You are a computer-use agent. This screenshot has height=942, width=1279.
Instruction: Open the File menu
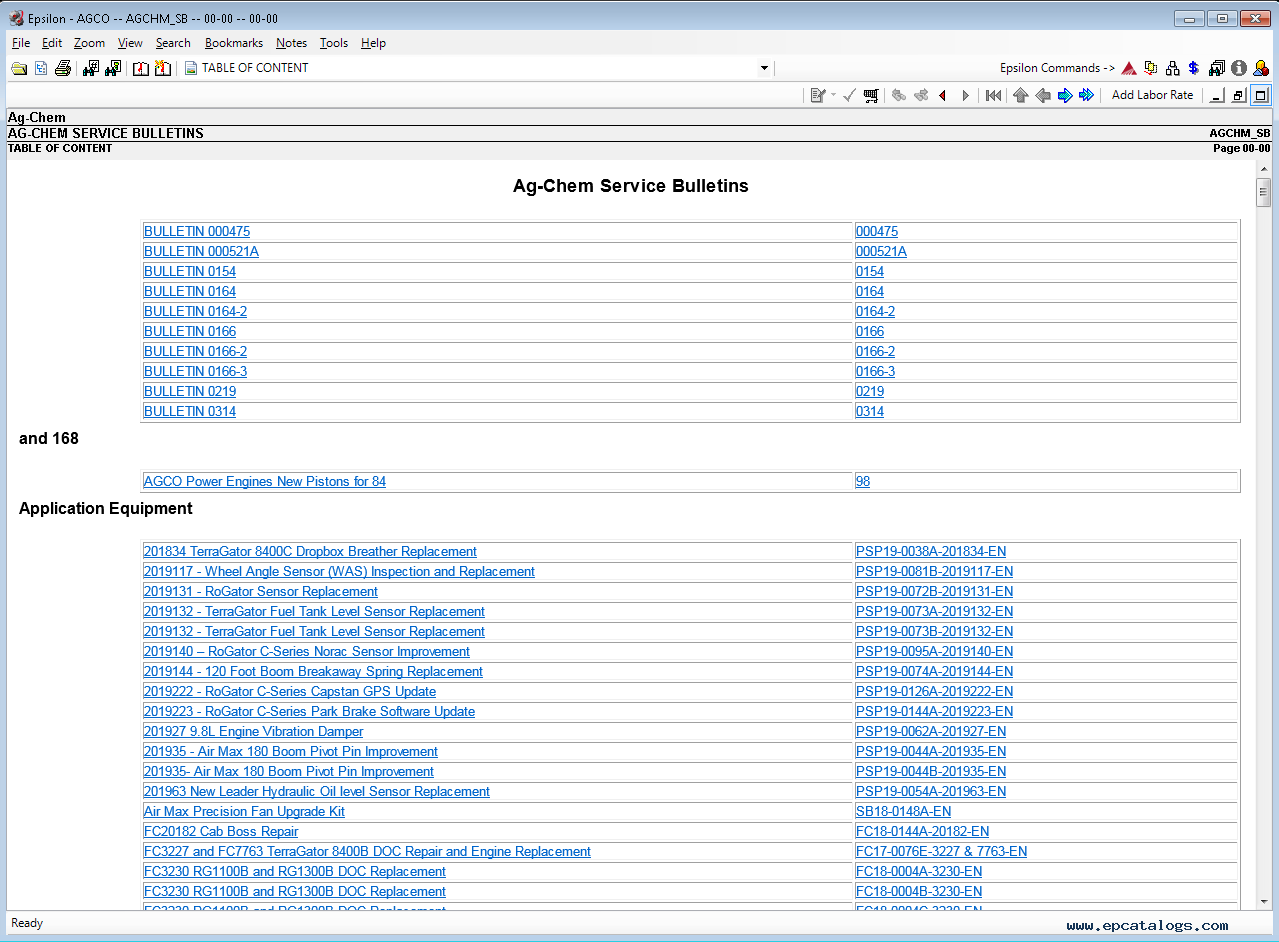[x=21, y=43]
